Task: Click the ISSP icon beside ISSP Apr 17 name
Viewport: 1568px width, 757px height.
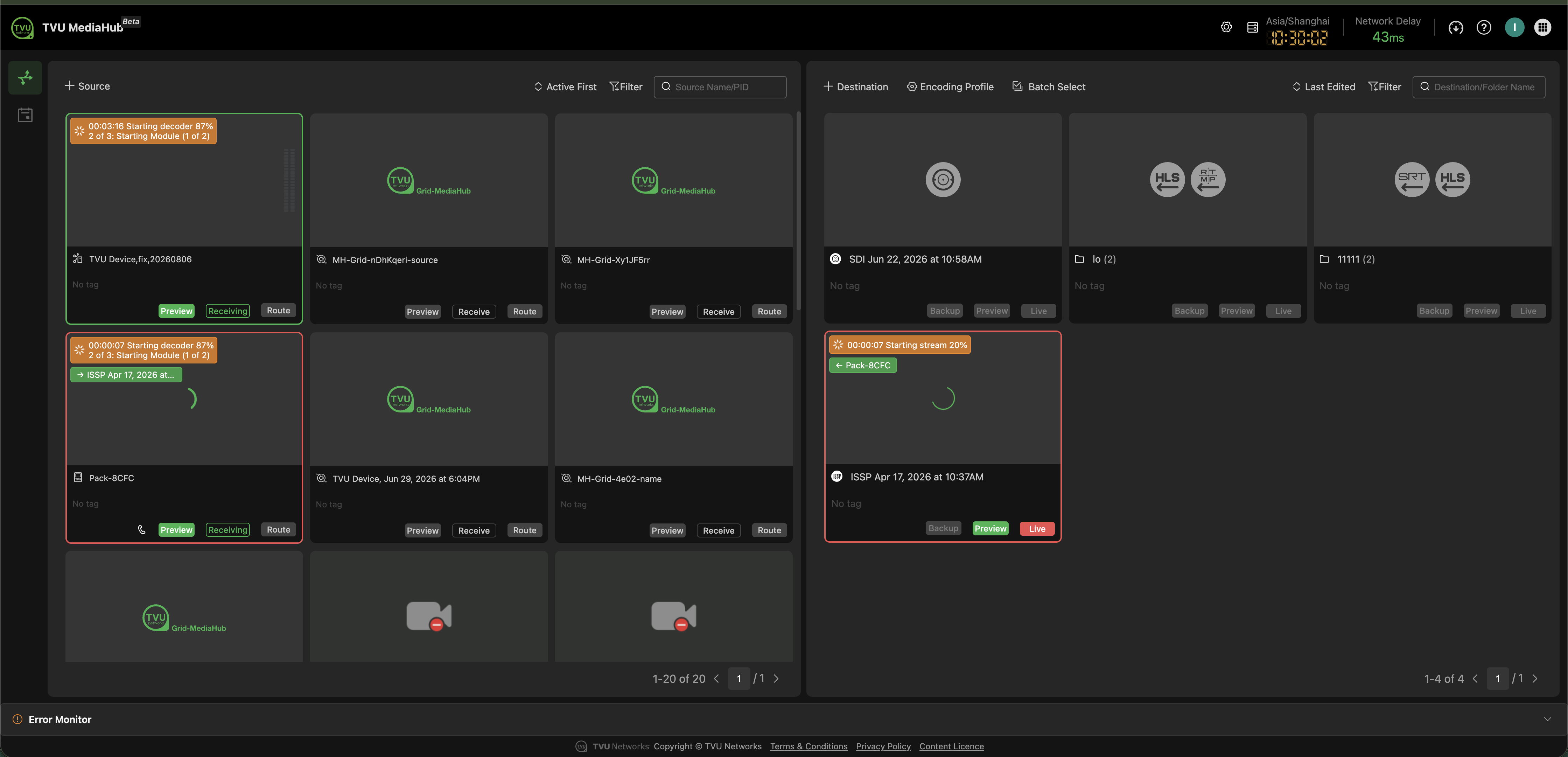Action: [x=837, y=477]
